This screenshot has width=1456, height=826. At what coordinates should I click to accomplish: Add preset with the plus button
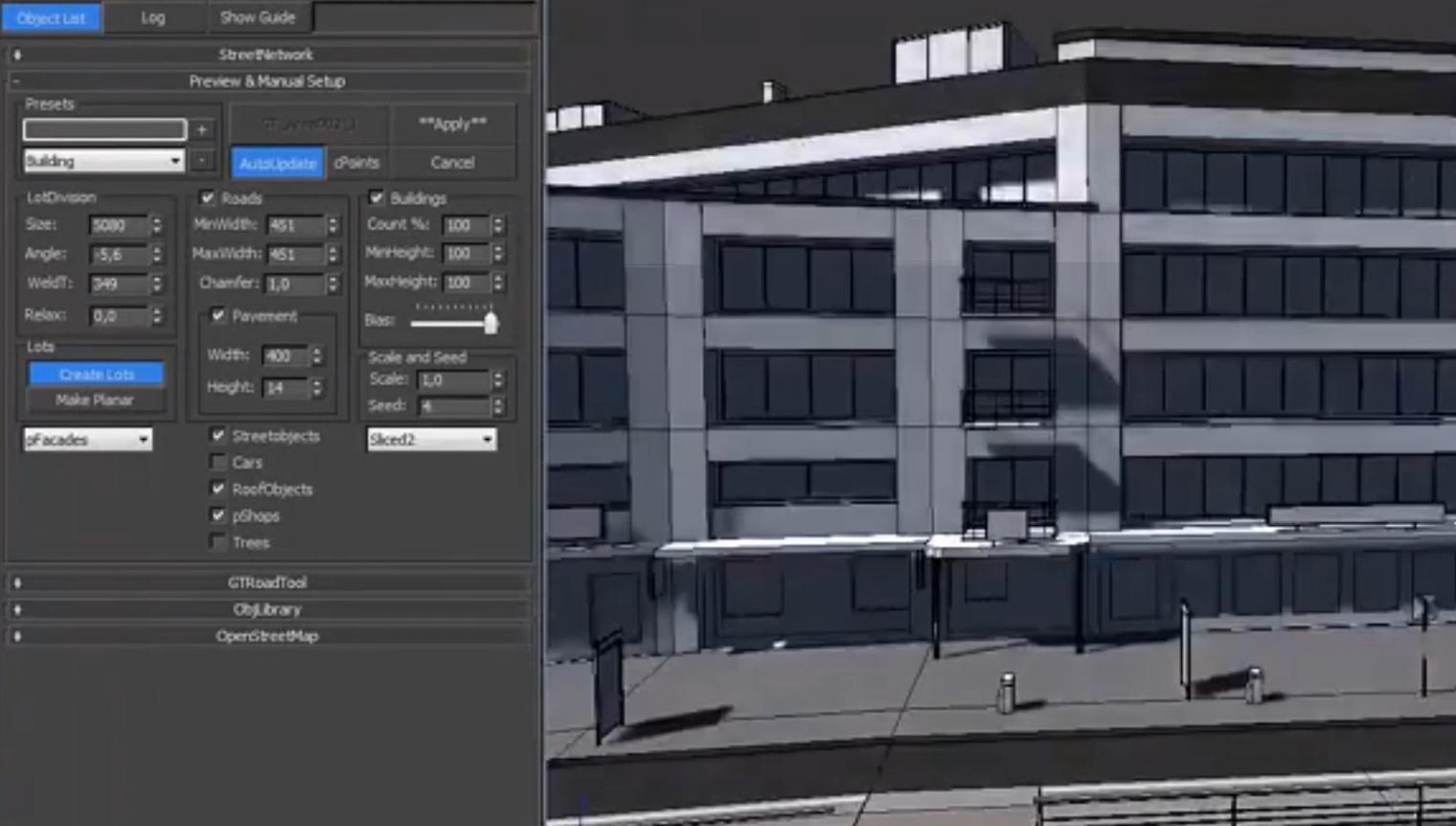[x=202, y=129]
